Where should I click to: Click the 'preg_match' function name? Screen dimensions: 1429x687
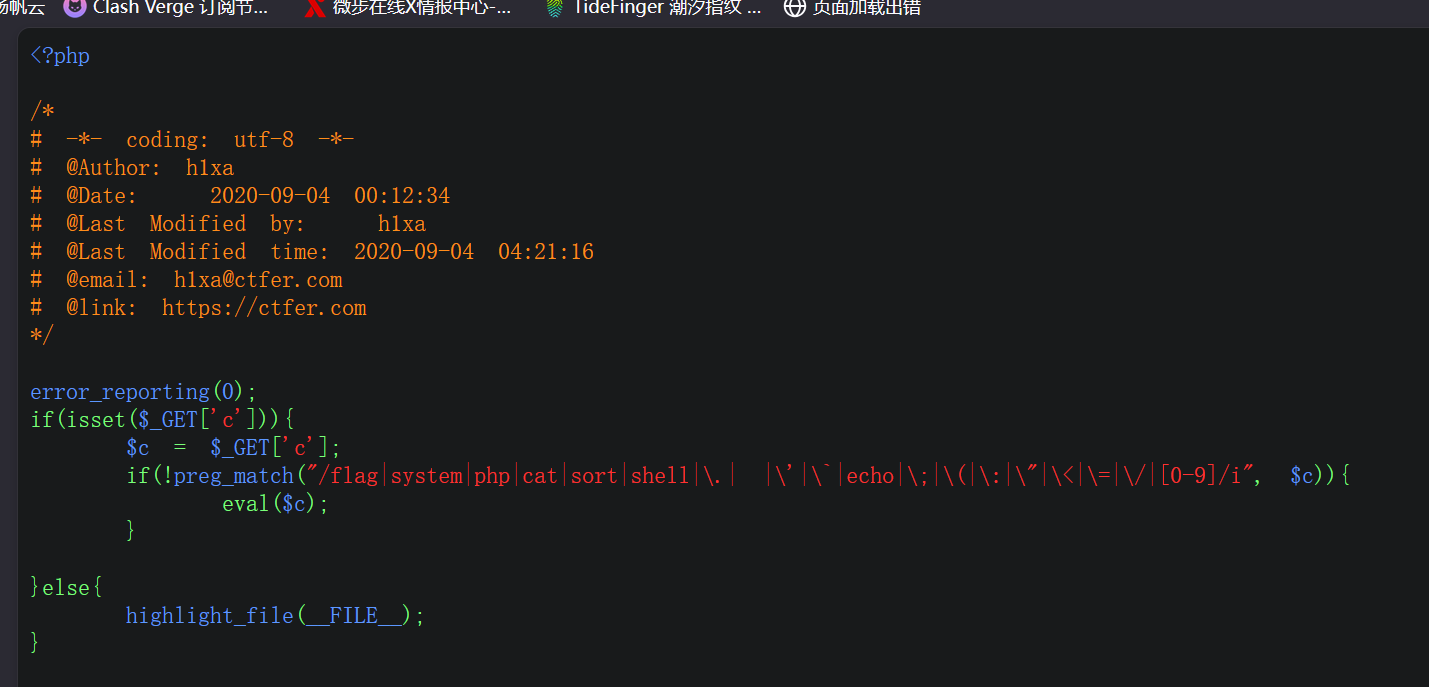click(x=234, y=476)
